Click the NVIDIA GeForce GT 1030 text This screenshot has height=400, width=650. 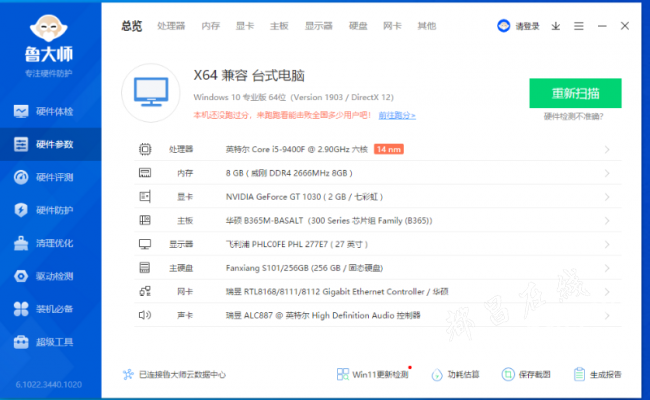coord(304,197)
